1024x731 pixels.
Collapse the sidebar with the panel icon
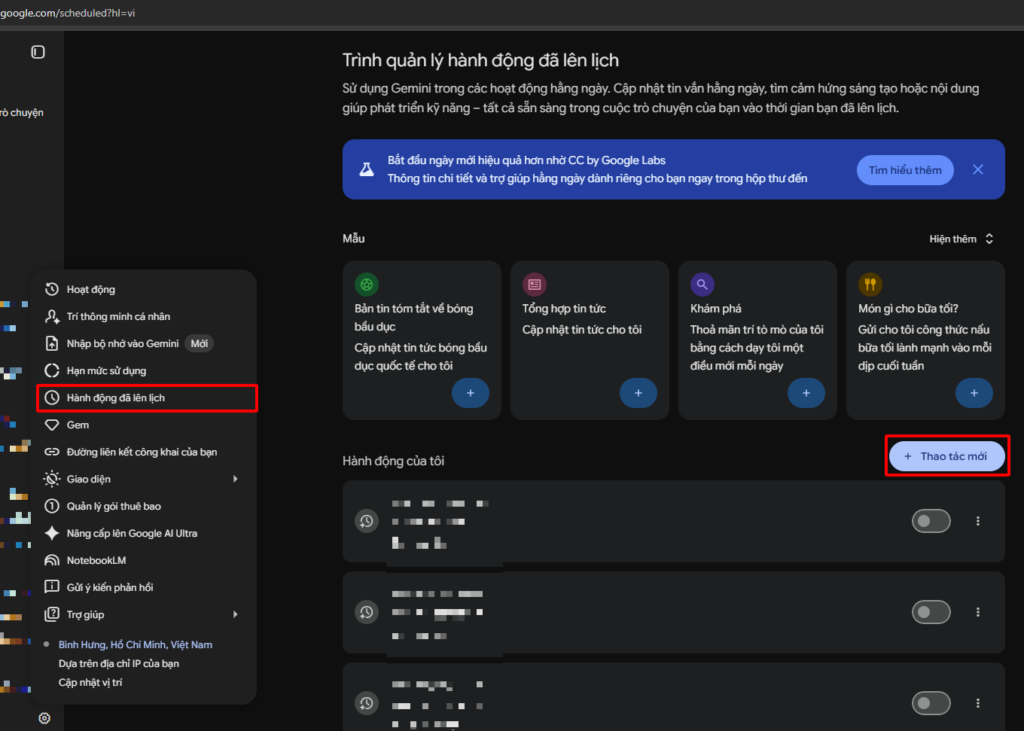point(38,52)
